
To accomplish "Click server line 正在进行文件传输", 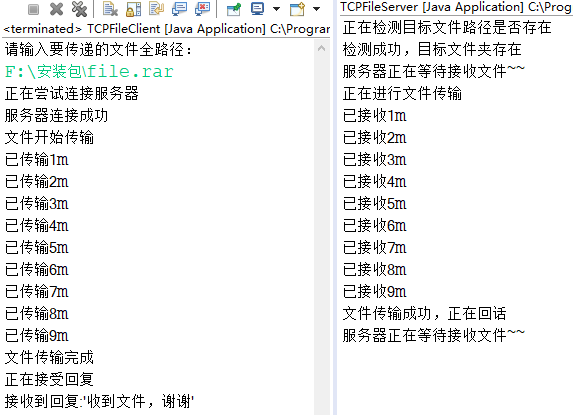I will 402,94.
